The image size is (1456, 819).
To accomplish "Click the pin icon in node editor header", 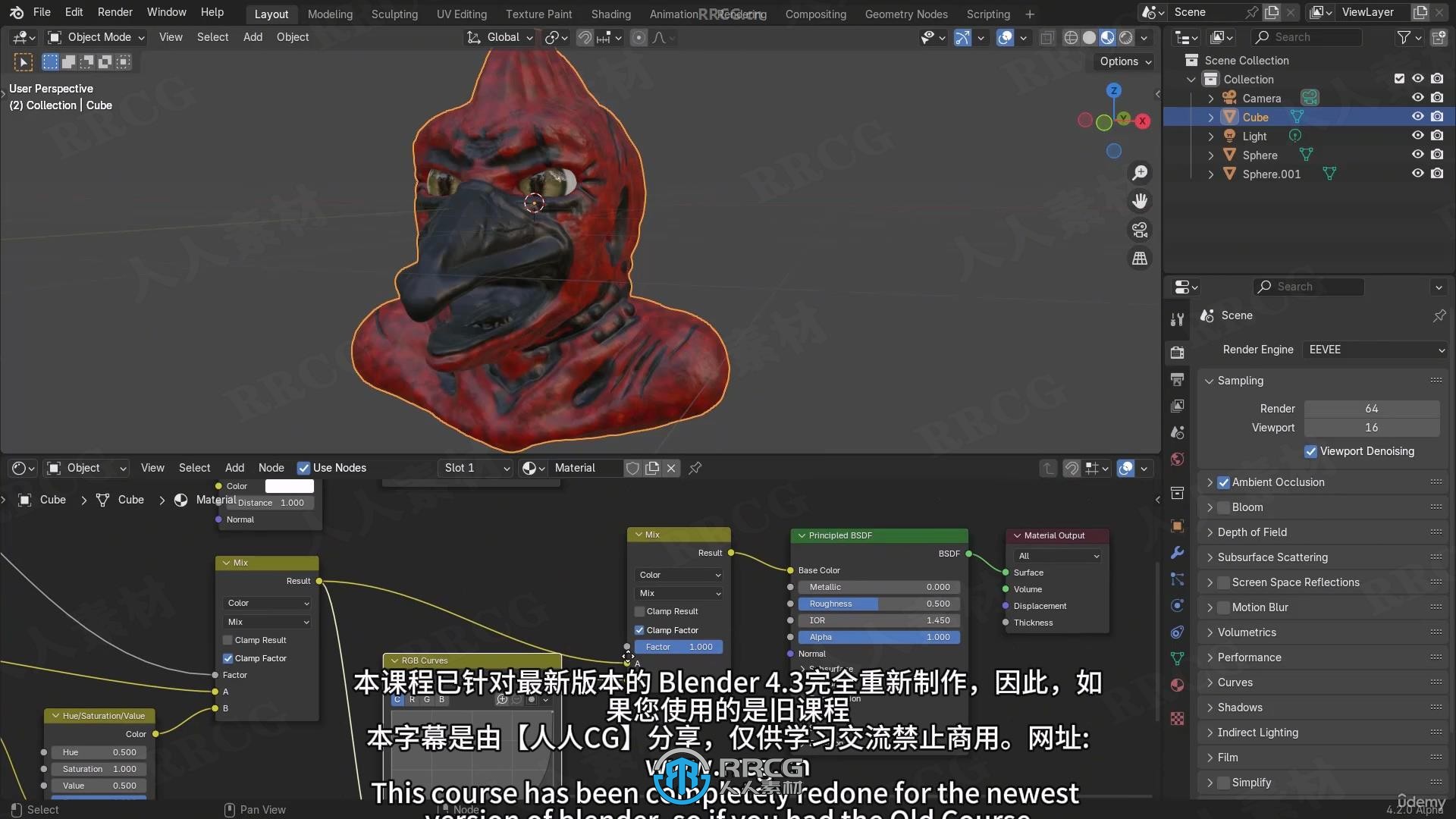I will (x=695, y=468).
